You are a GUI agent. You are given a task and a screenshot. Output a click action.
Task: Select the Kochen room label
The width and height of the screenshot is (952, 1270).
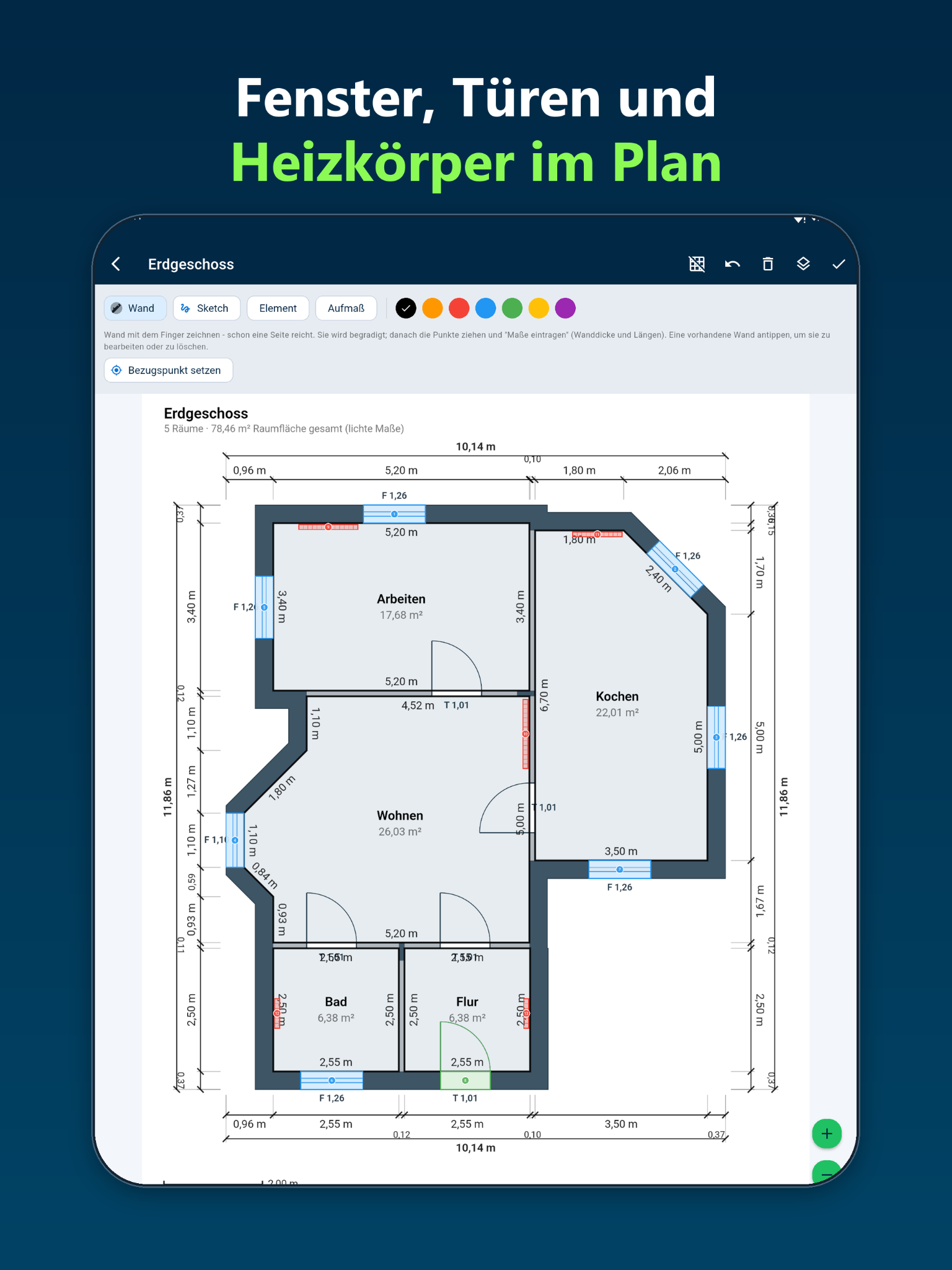(617, 696)
